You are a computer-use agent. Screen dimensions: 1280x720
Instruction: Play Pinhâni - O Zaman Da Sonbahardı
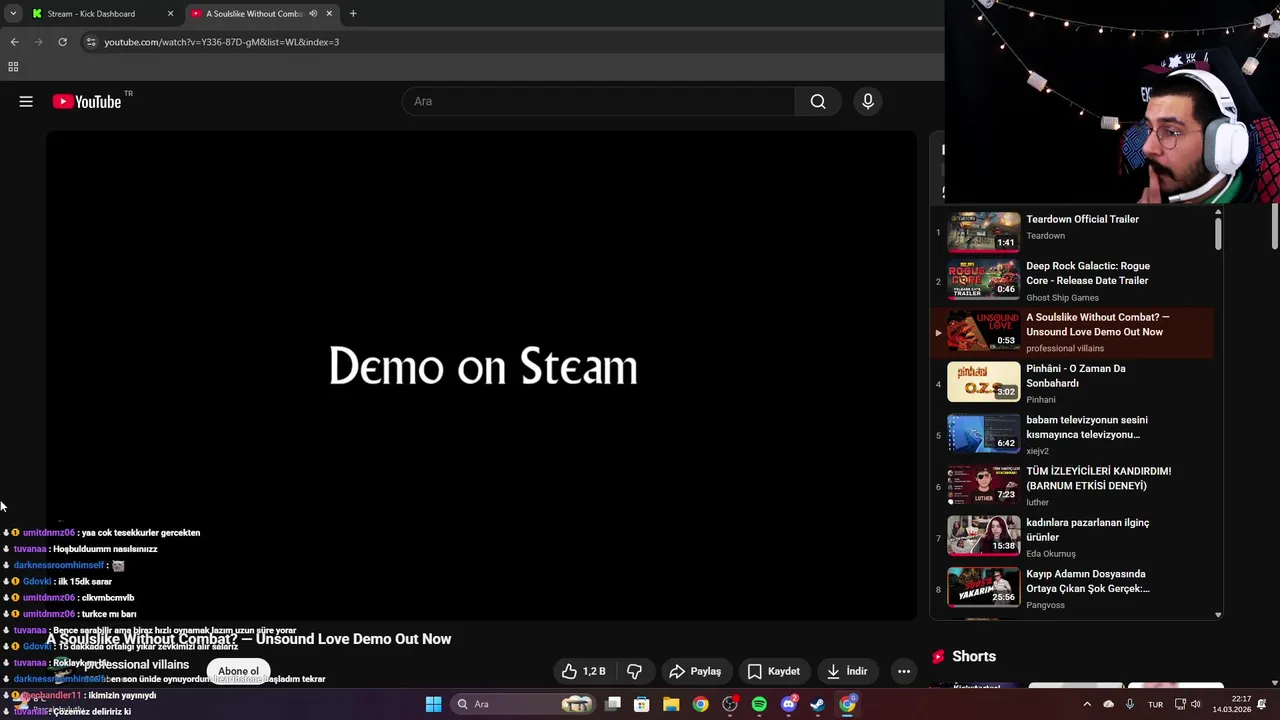[x=1076, y=376]
